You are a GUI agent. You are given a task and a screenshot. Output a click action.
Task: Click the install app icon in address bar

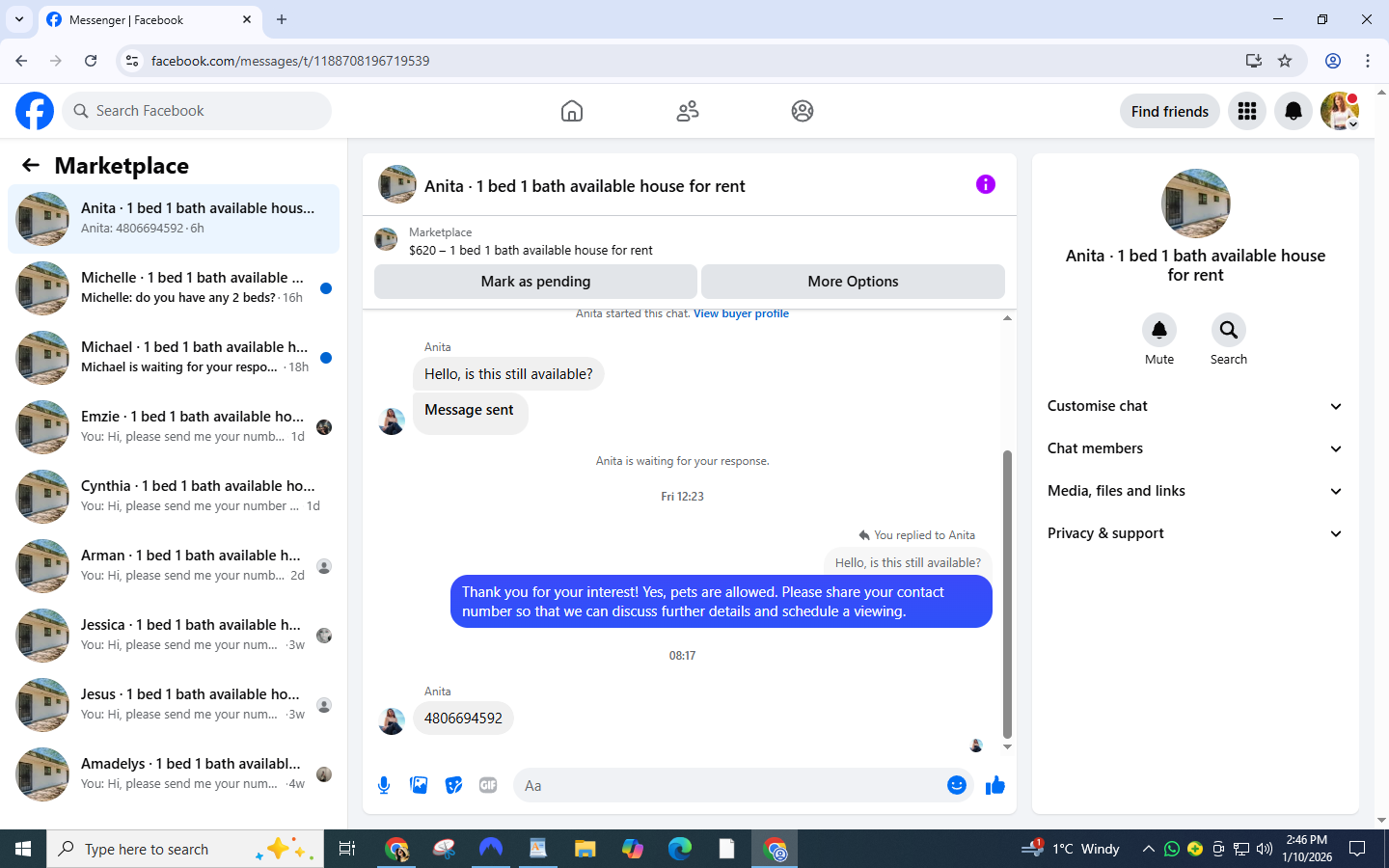tap(1254, 61)
